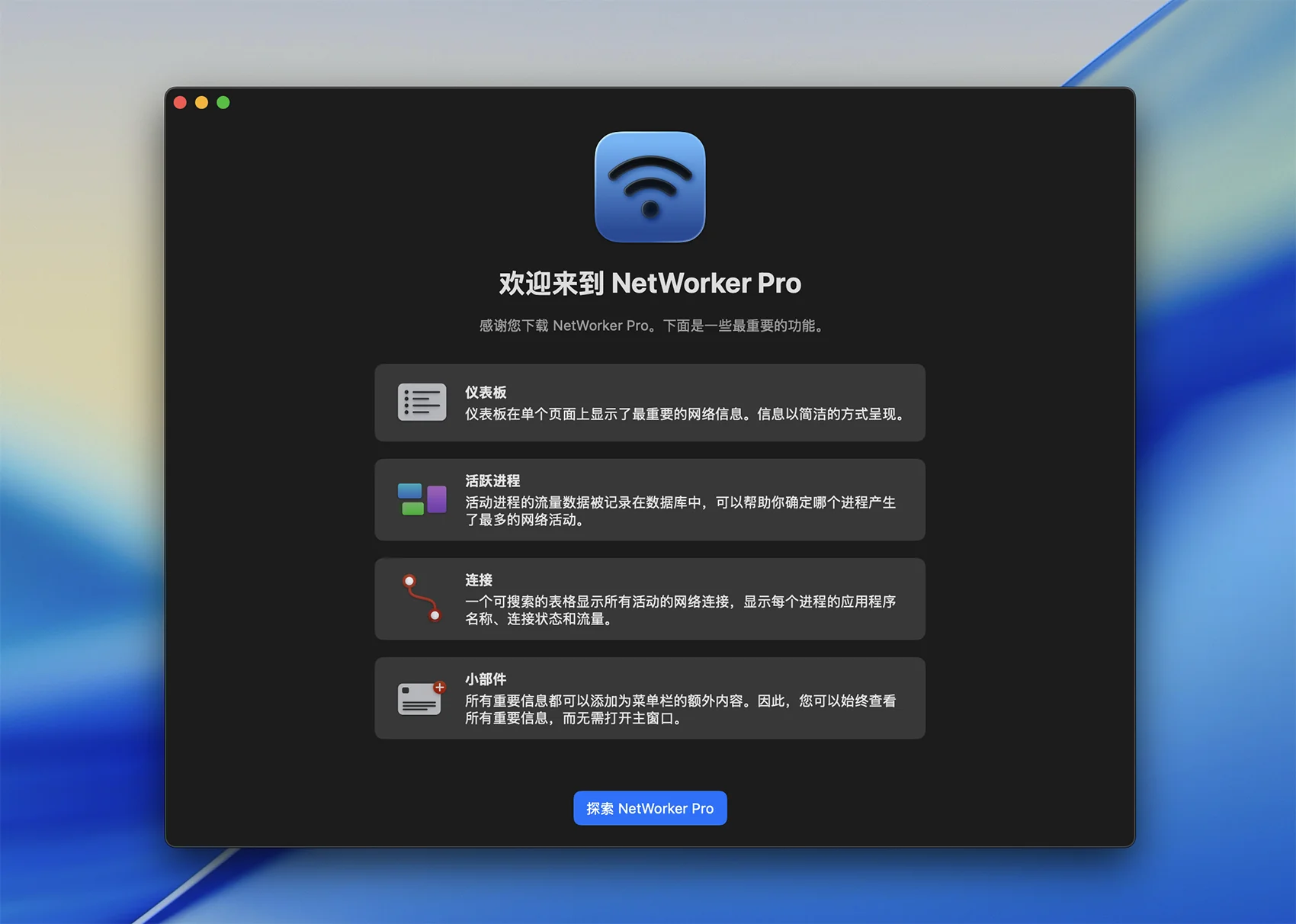Click the 仪表板 list icon
The width and height of the screenshot is (1296, 924).
click(x=422, y=403)
